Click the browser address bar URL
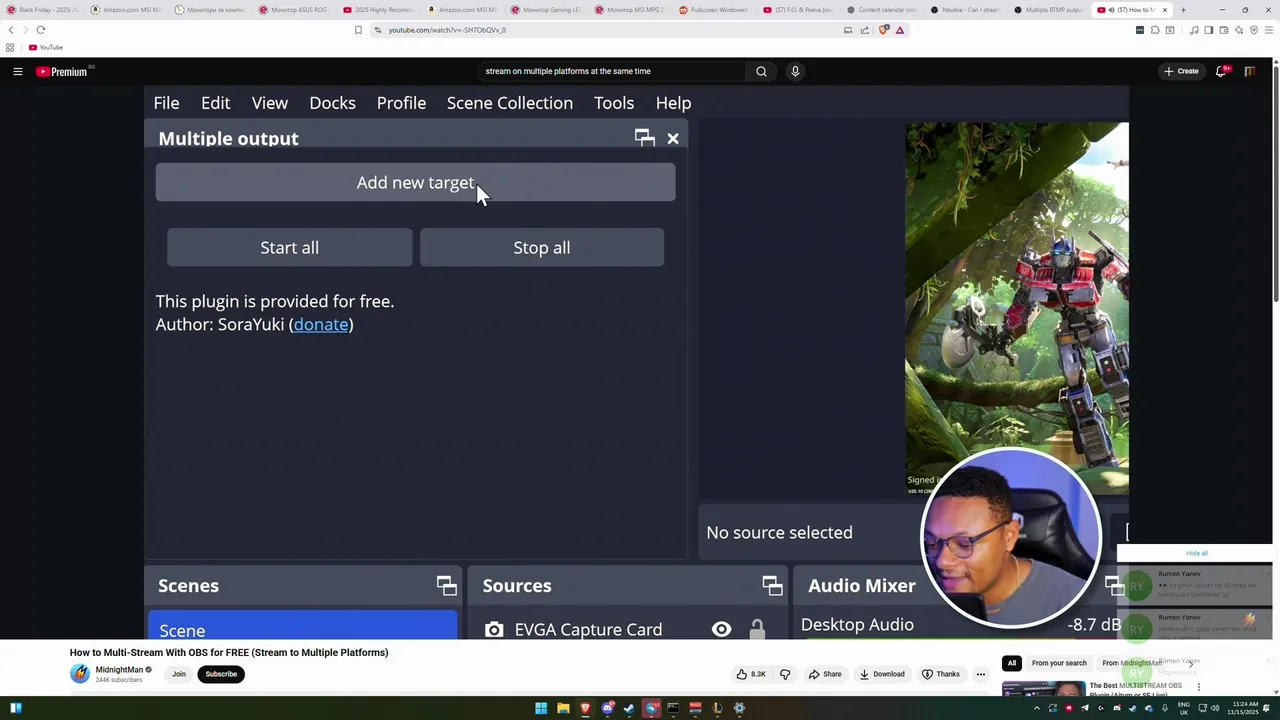 447,30
